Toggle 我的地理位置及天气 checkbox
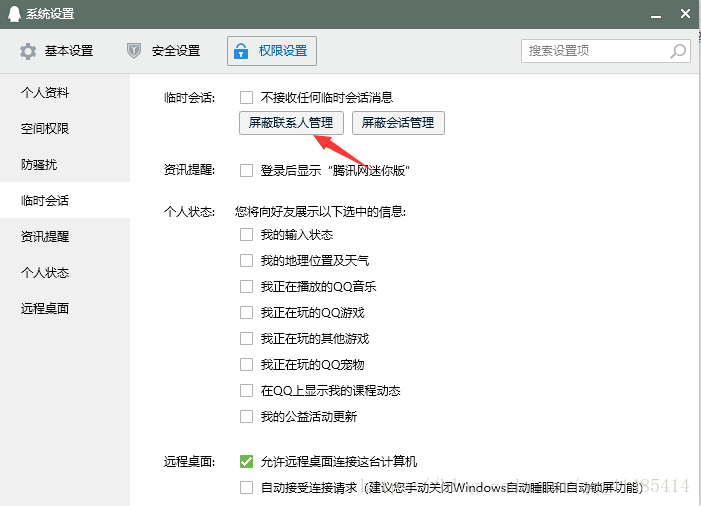 pos(246,260)
